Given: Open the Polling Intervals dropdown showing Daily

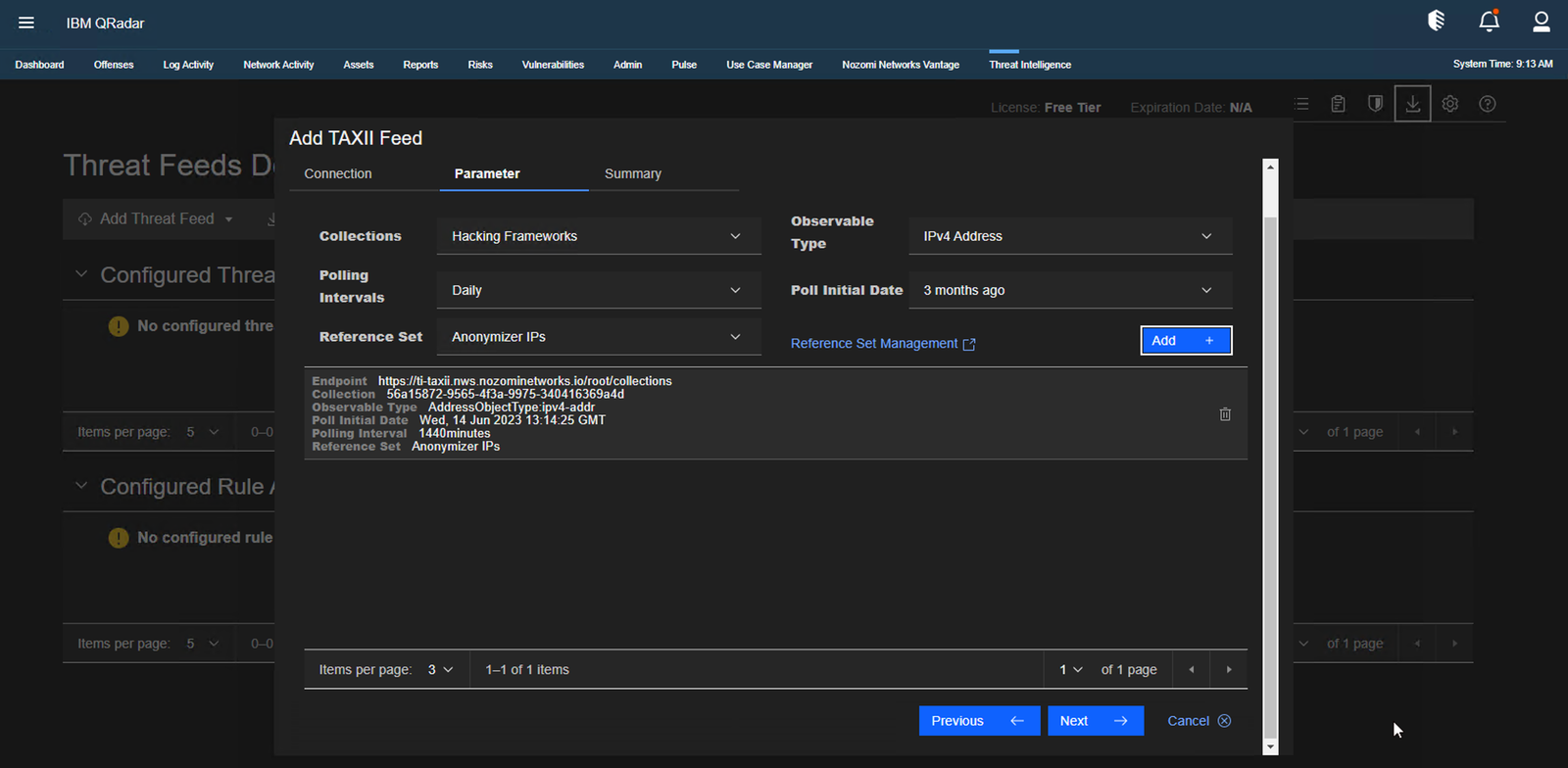Looking at the screenshot, I should pos(599,290).
